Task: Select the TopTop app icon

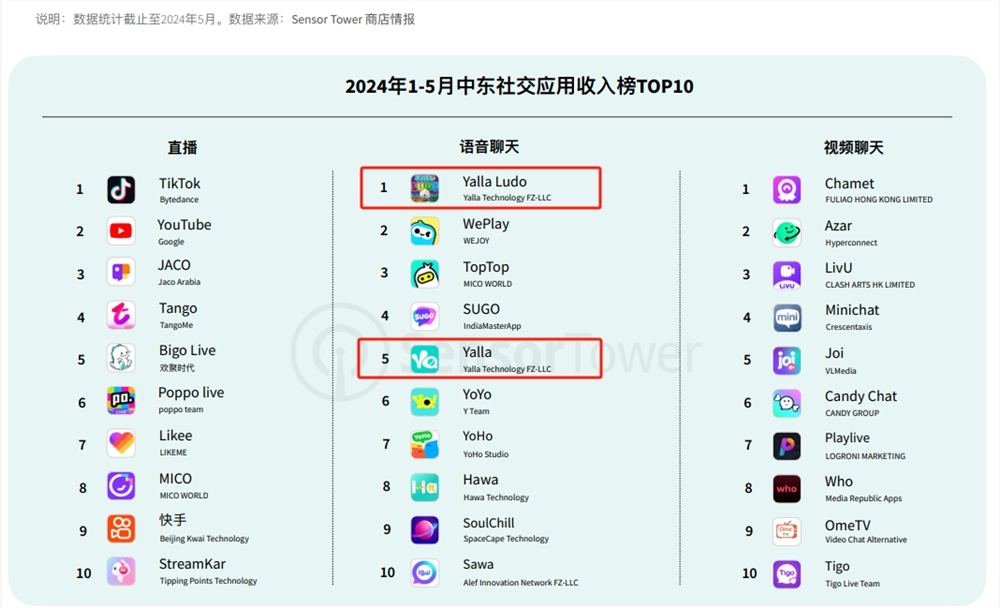Action: (425, 273)
